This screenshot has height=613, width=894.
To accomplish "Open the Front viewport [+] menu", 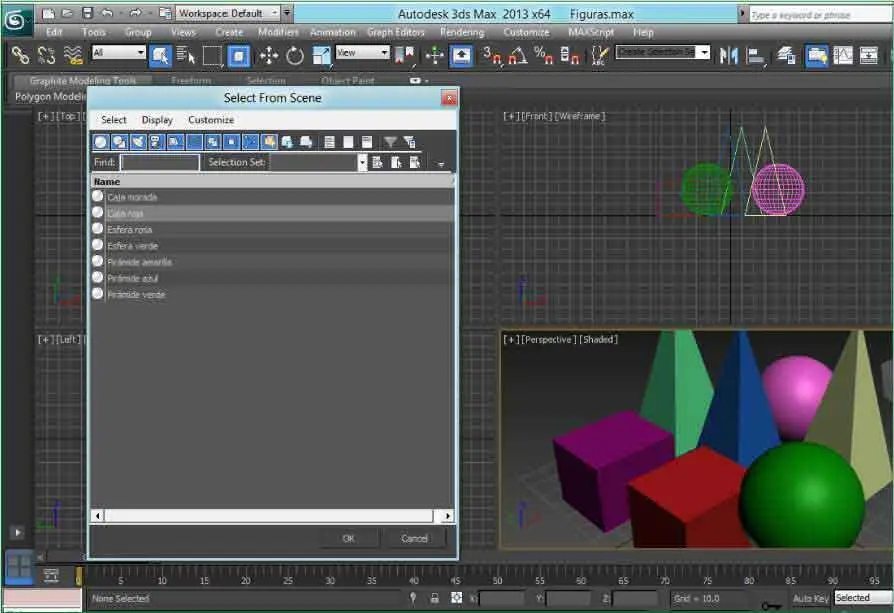I will [x=510, y=116].
